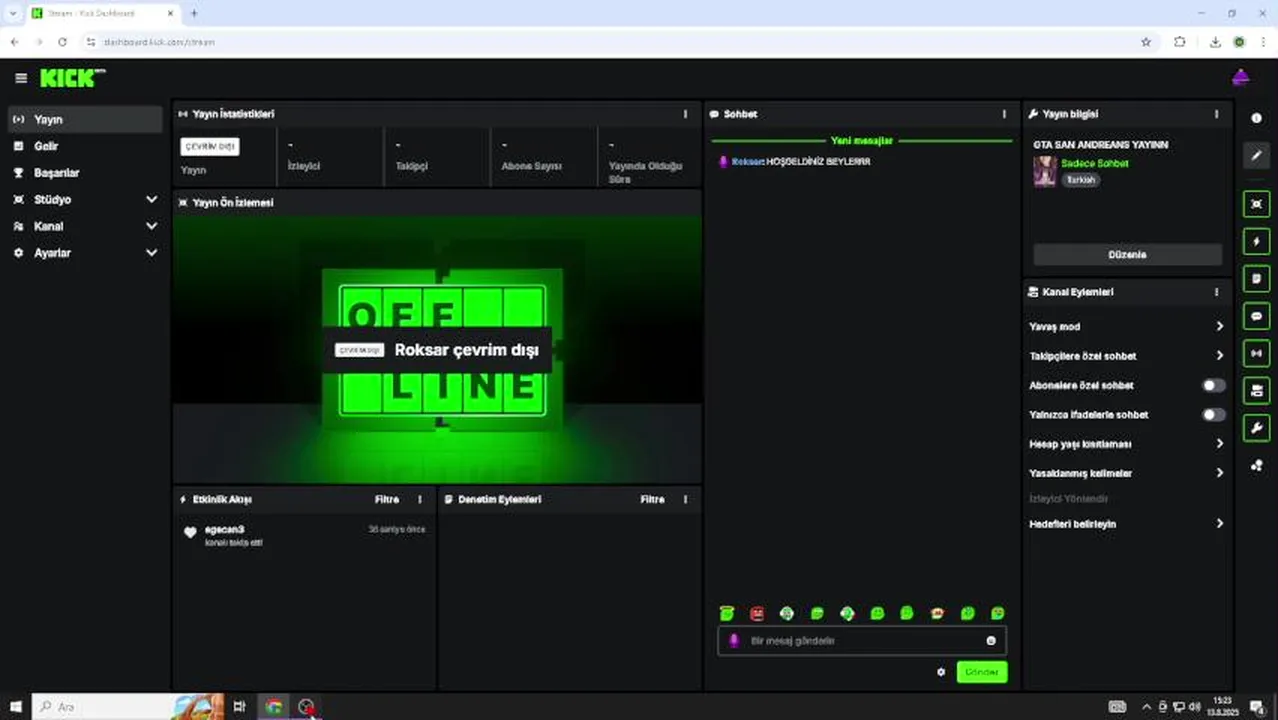Image resolution: width=1278 pixels, height=720 pixels.
Task: Click the info icon in right rail
Action: [x=1256, y=118]
